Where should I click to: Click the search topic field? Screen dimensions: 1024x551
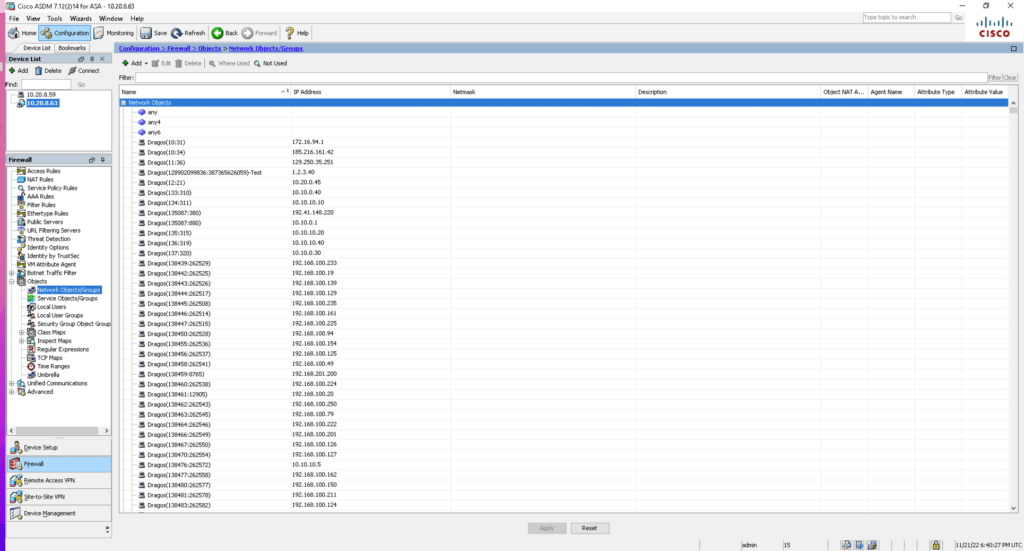click(x=906, y=18)
